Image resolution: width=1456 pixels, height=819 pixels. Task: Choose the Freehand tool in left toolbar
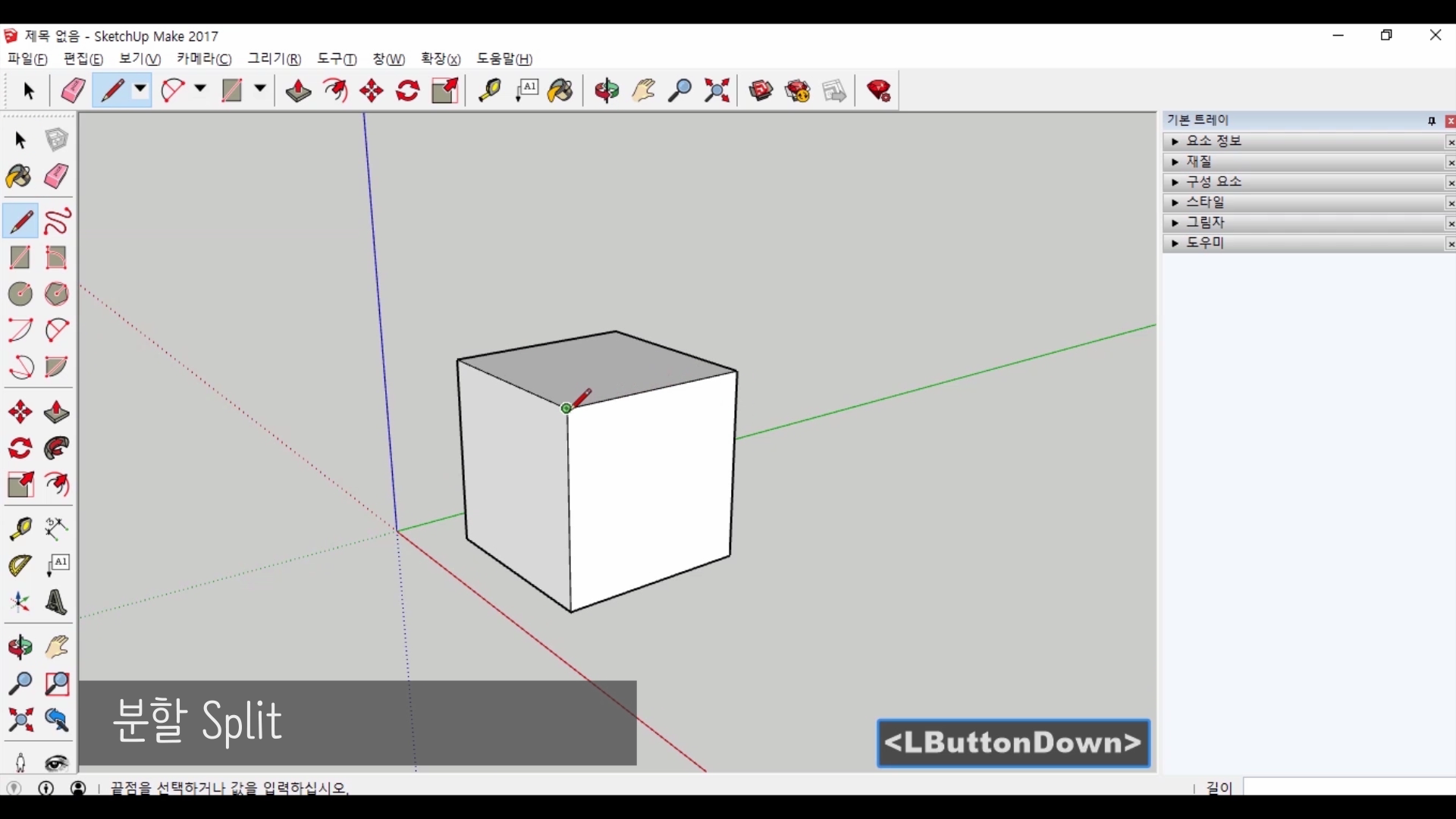pos(57,221)
